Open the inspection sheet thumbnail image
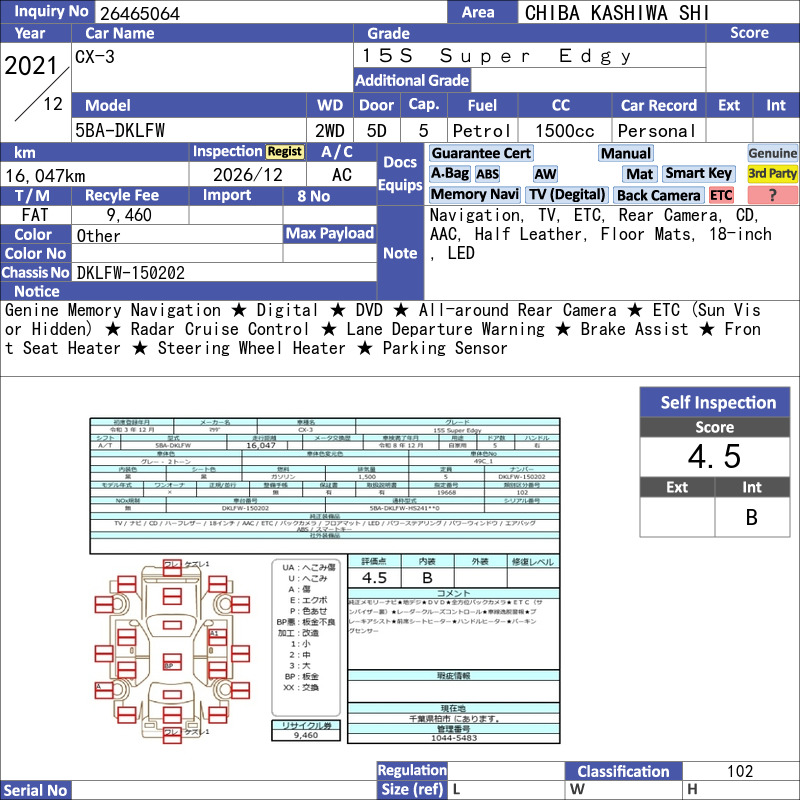 (325, 580)
